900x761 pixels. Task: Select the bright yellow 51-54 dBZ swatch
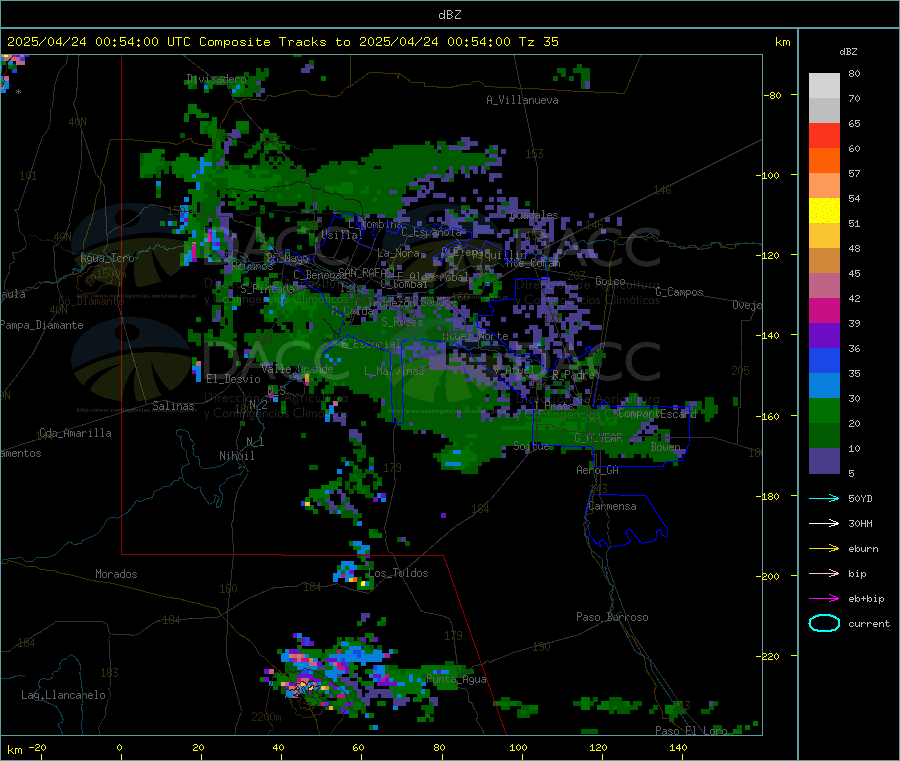[824, 211]
